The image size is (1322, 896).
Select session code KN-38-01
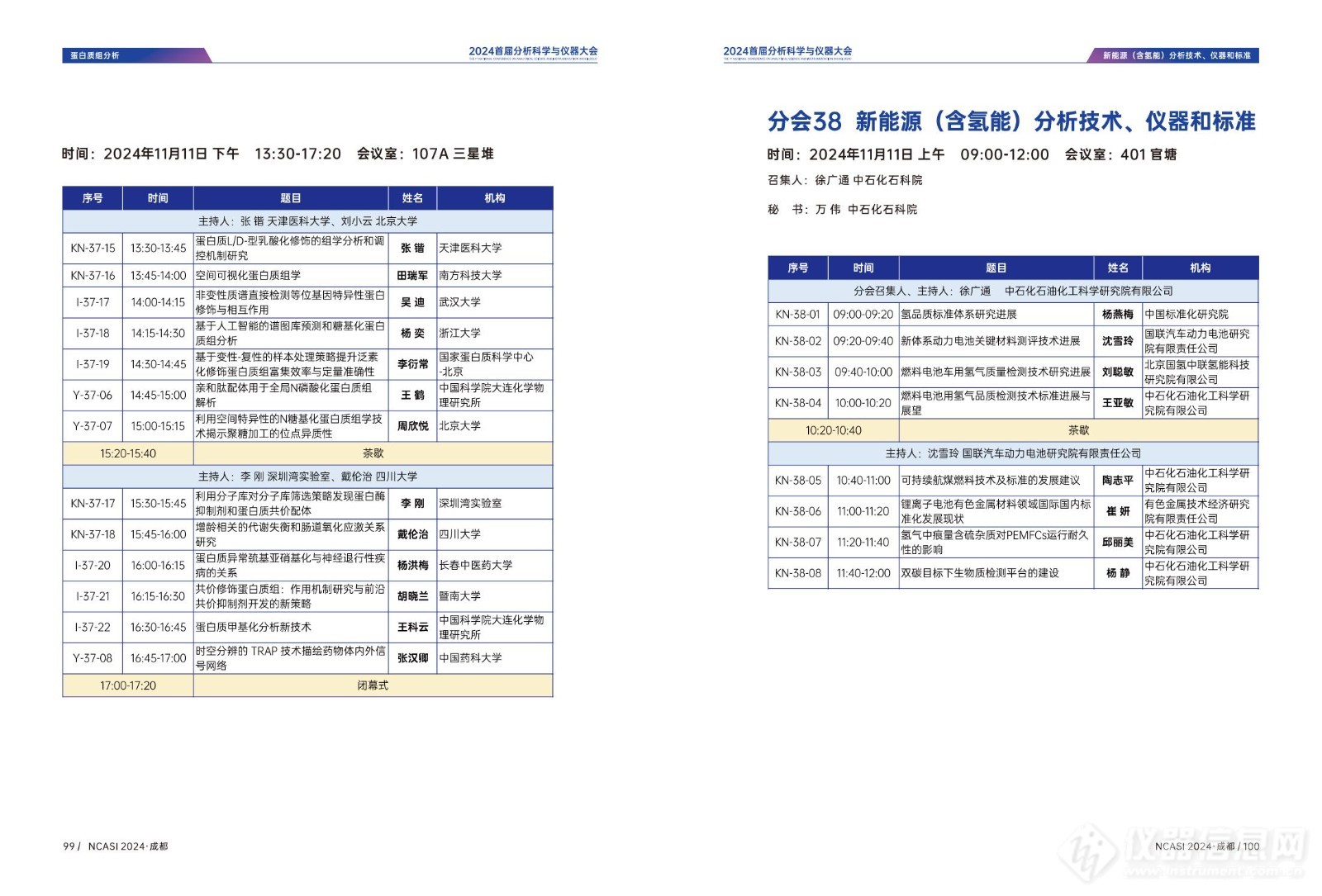[798, 315]
